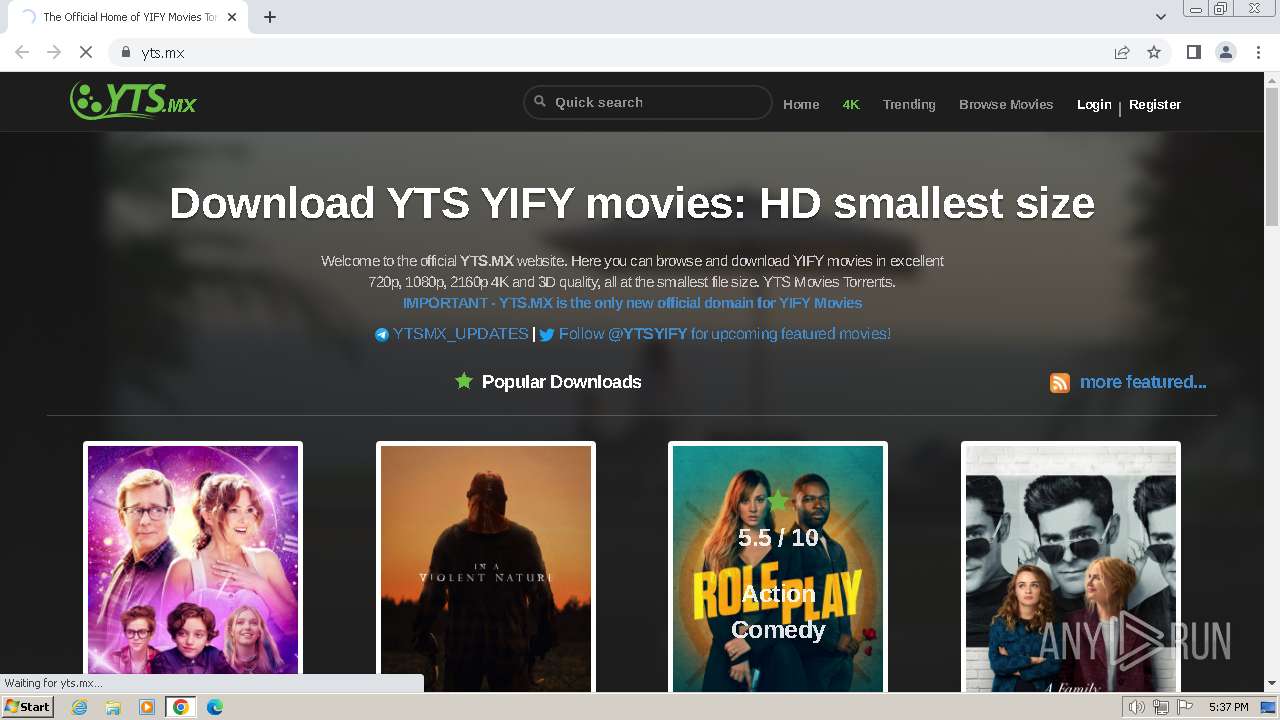The height and width of the screenshot is (720, 1280).
Task: Open the fourth poster with sunglasses
Action: pyautogui.click(x=1071, y=566)
